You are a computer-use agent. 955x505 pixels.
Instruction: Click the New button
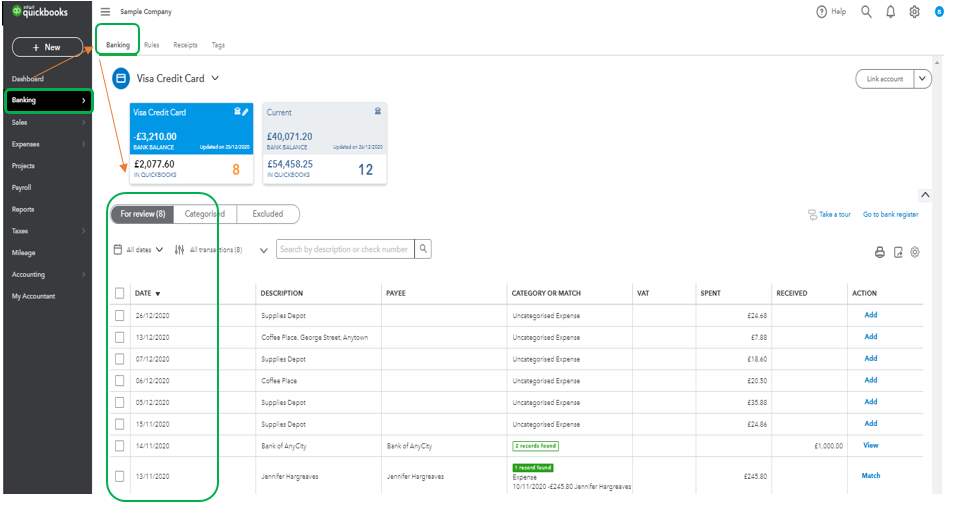point(47,47)
